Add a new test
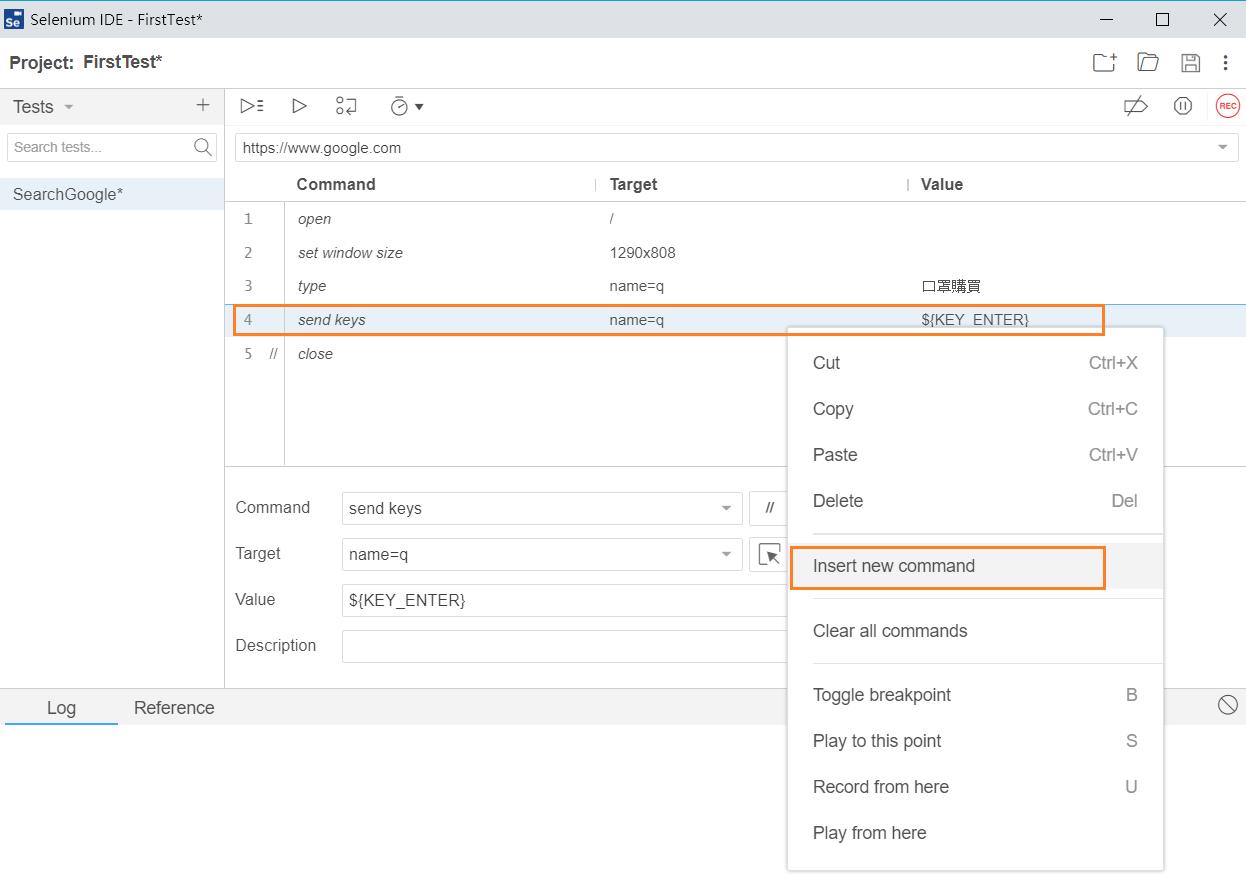The width and height of the screenshot is (1246, 884). [x=203, y=105]
